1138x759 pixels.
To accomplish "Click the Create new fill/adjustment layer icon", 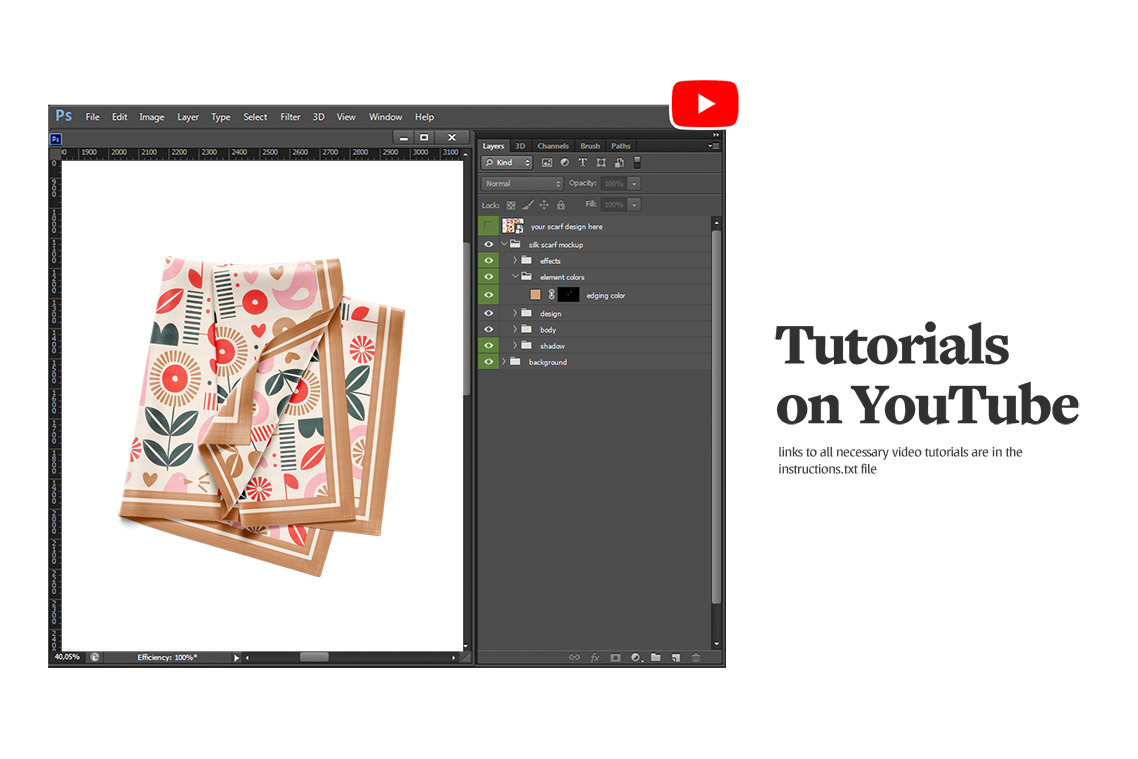I will 636,657.
